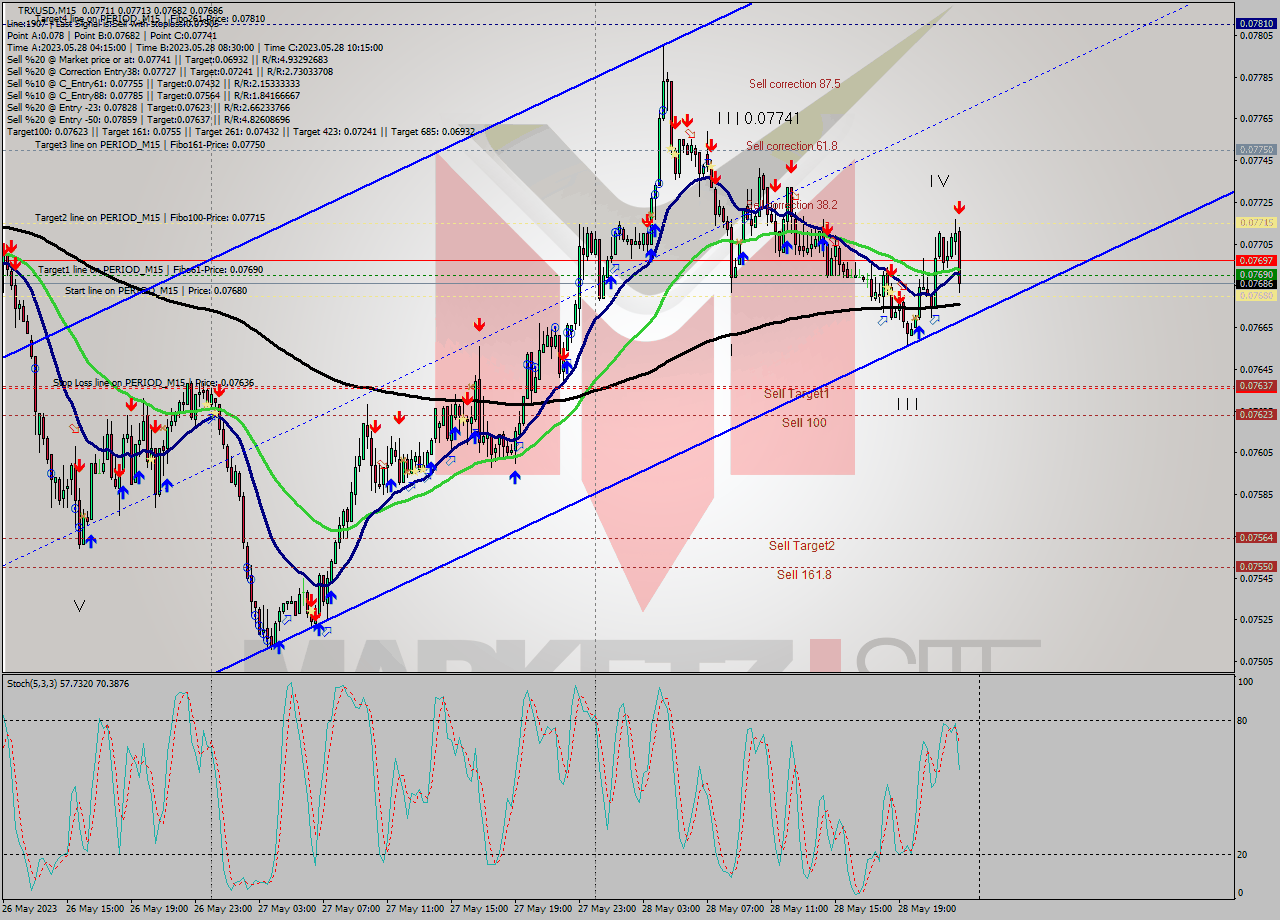Select the 'V' wave label near bottom left
Screen dimensions: 1280x920
coord(80,606)
